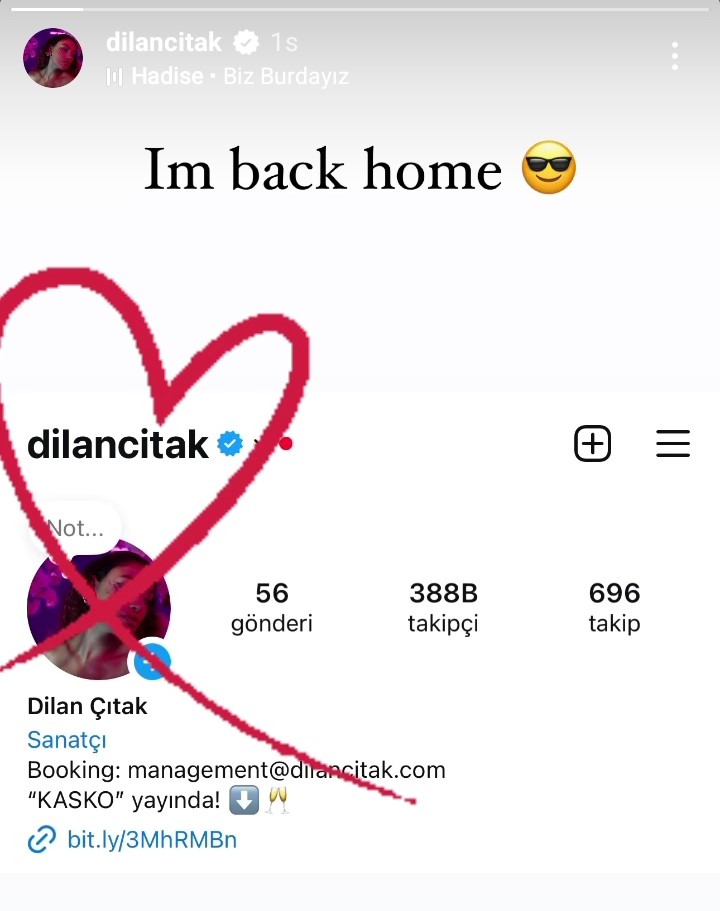Tap the down-arrow emoji in bio

pos(244,800)
